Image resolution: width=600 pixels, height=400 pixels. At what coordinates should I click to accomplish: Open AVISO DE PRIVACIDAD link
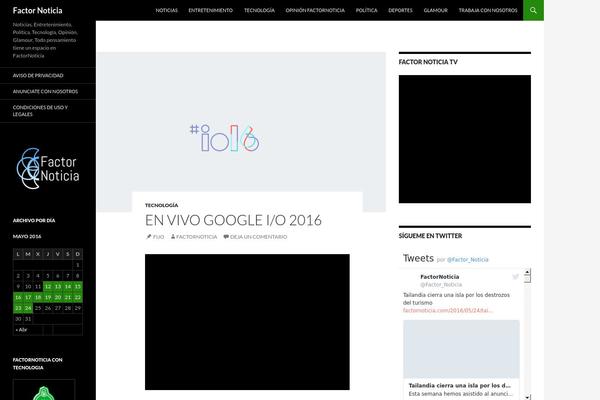(38, 75)
